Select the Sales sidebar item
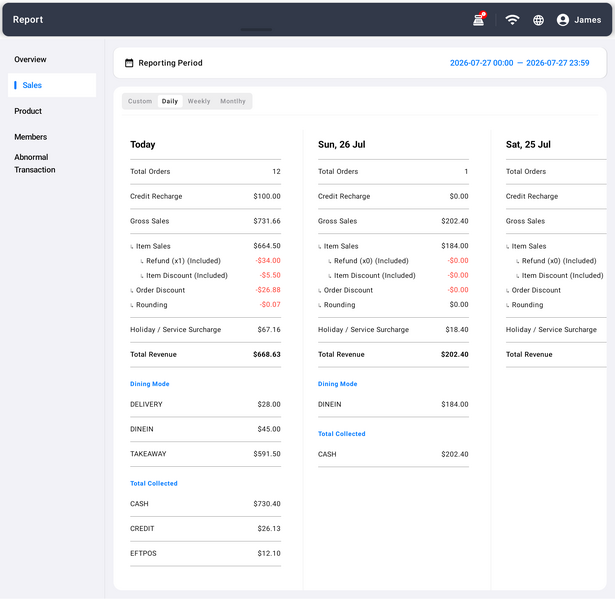This screenshot has width=615, height=599. click(x=52, y=85)
